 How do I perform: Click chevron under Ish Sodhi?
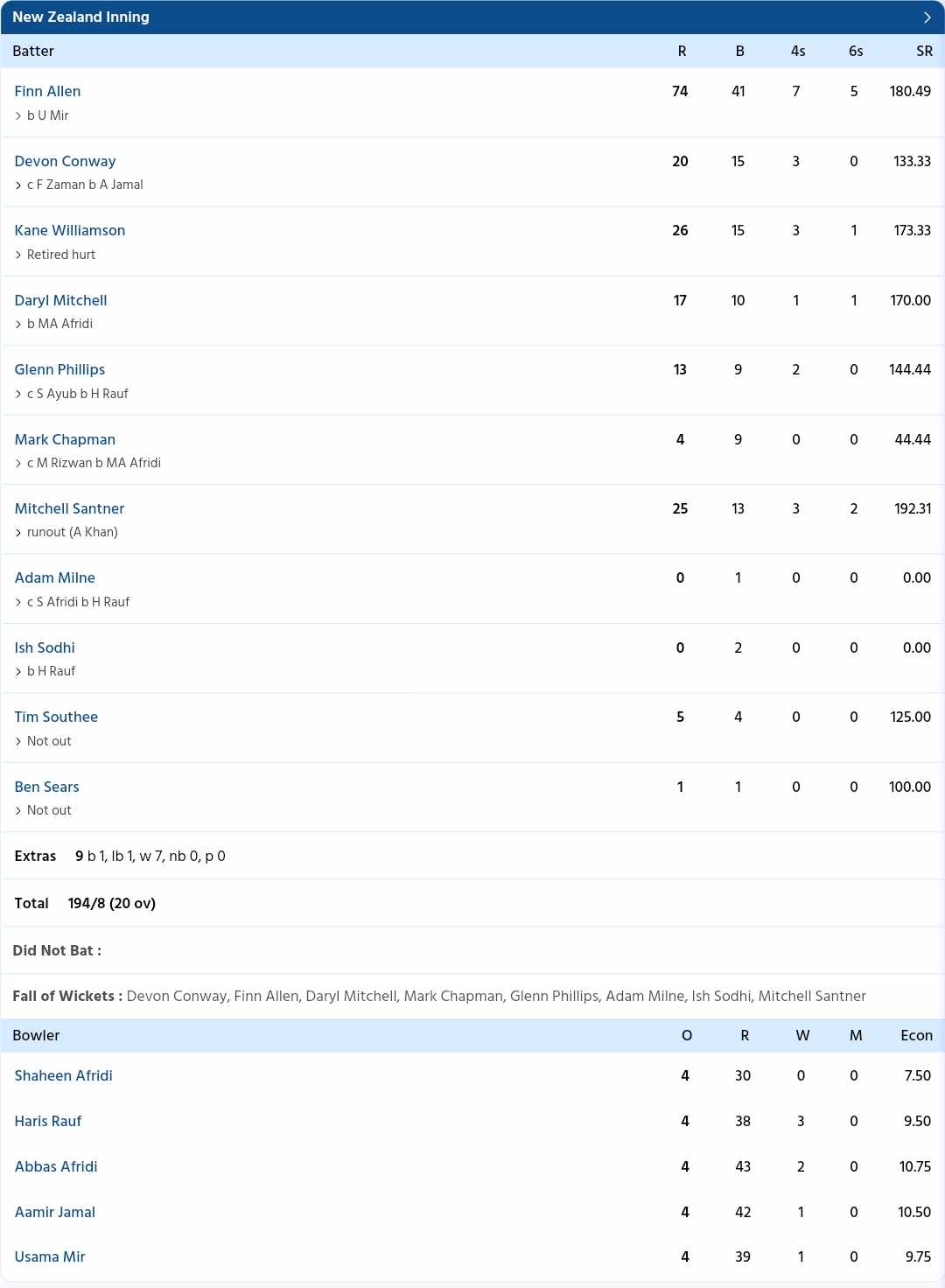point(18,672)
